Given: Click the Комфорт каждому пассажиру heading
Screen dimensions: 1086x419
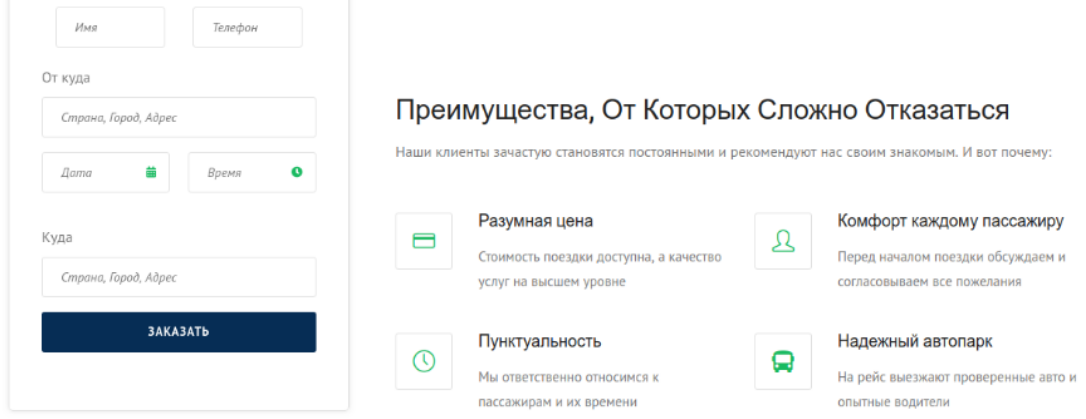Looking at the screenshot, I should 950,221.
